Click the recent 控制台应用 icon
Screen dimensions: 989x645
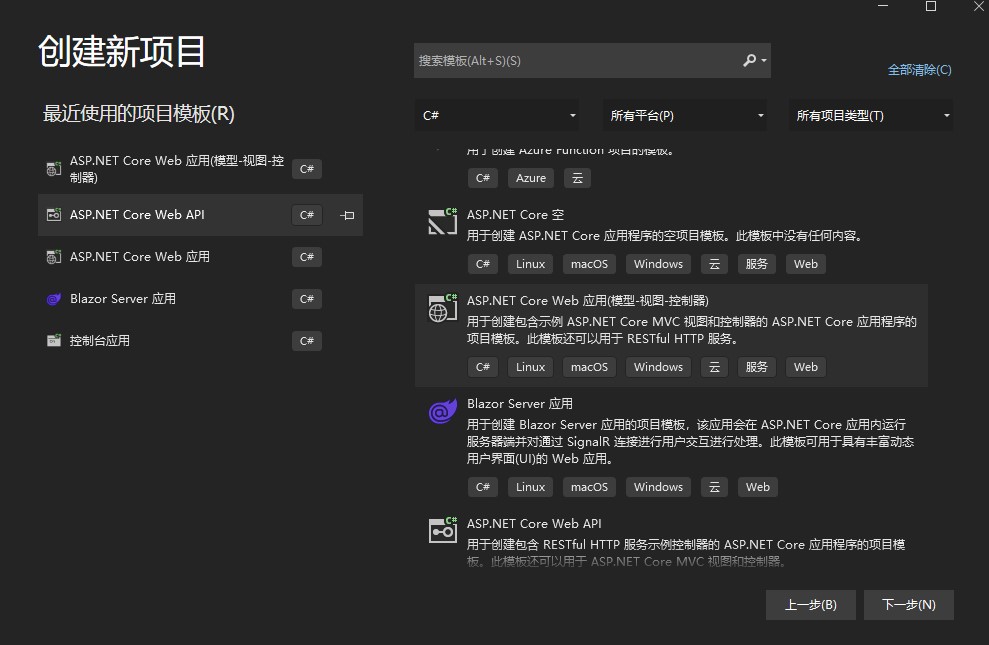point(54,340)
